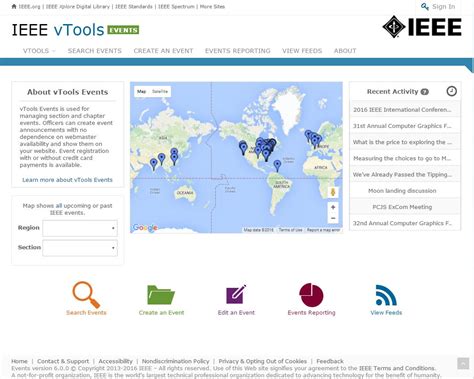
Task: Open SEARCH EVENTS in the navigation bar
Action: point(95,51)
